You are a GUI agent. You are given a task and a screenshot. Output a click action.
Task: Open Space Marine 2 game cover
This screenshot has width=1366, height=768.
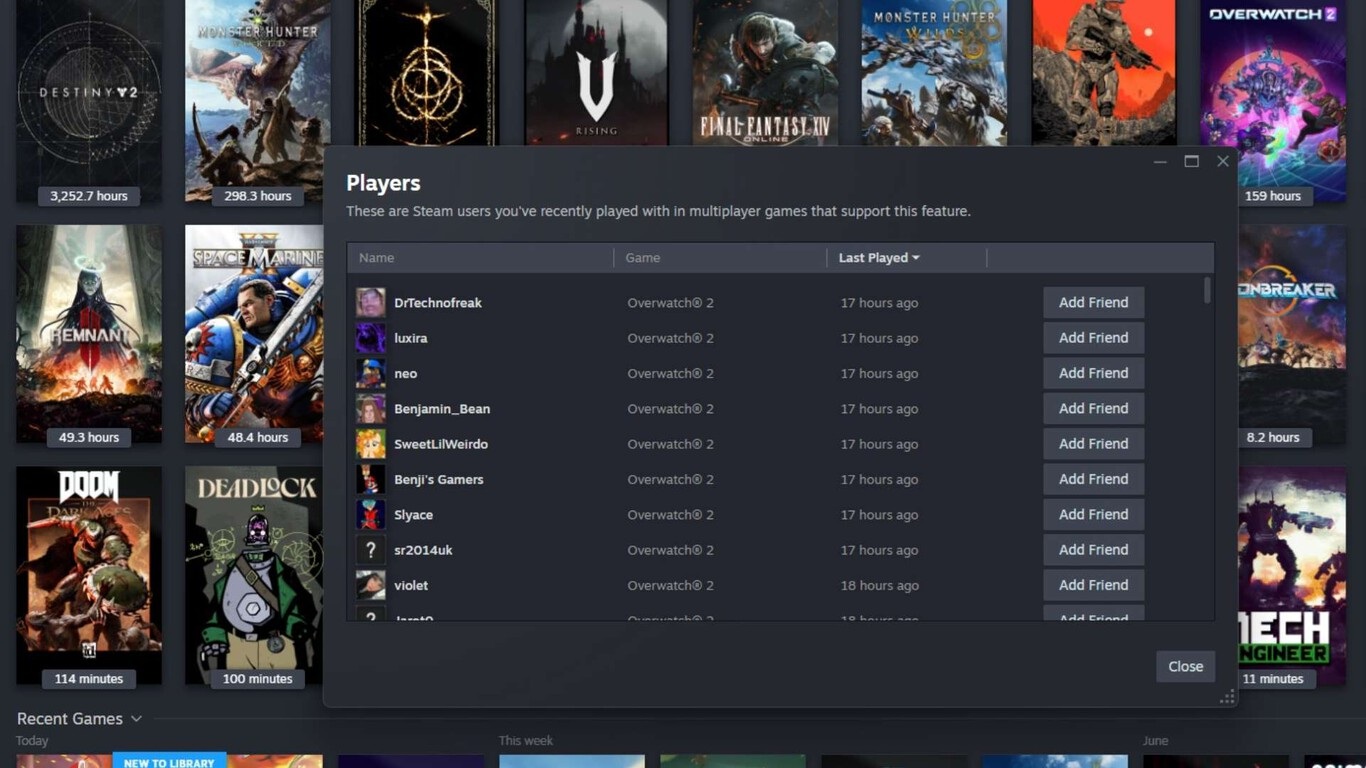pyautogui.click(x=254, y=334)
